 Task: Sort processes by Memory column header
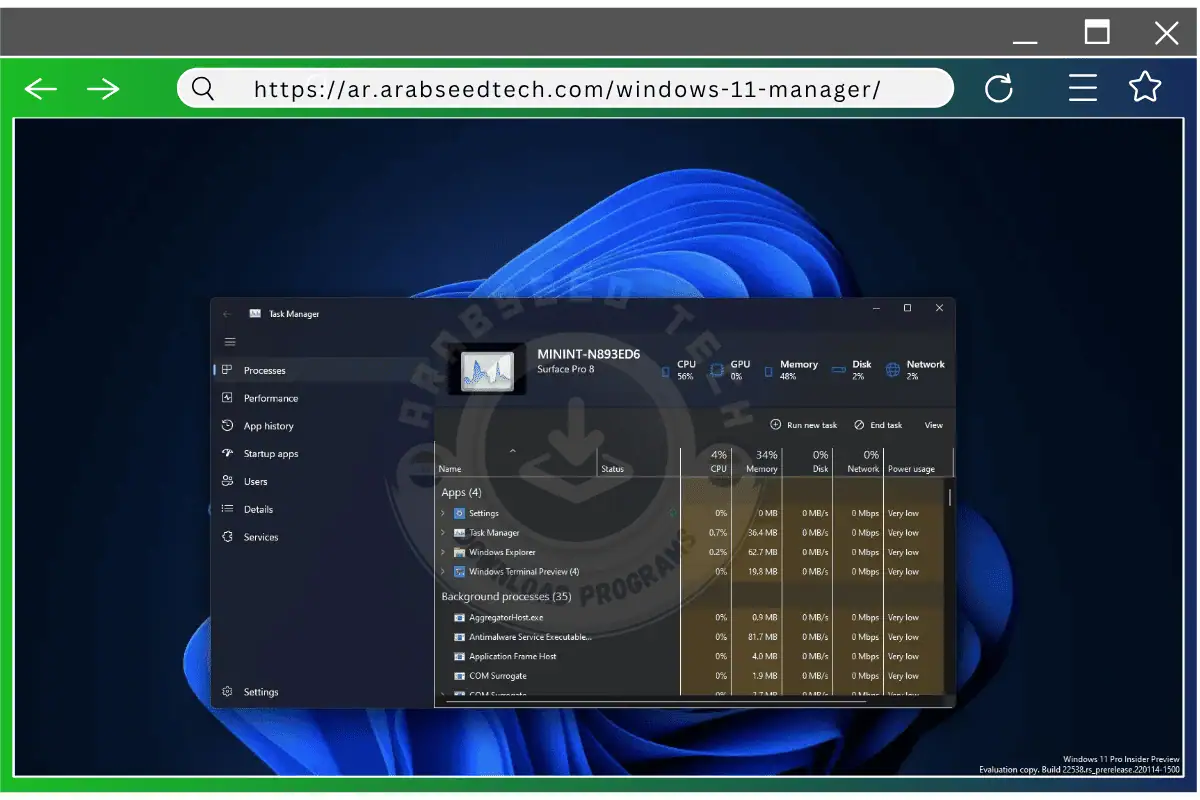coord(760,462)
